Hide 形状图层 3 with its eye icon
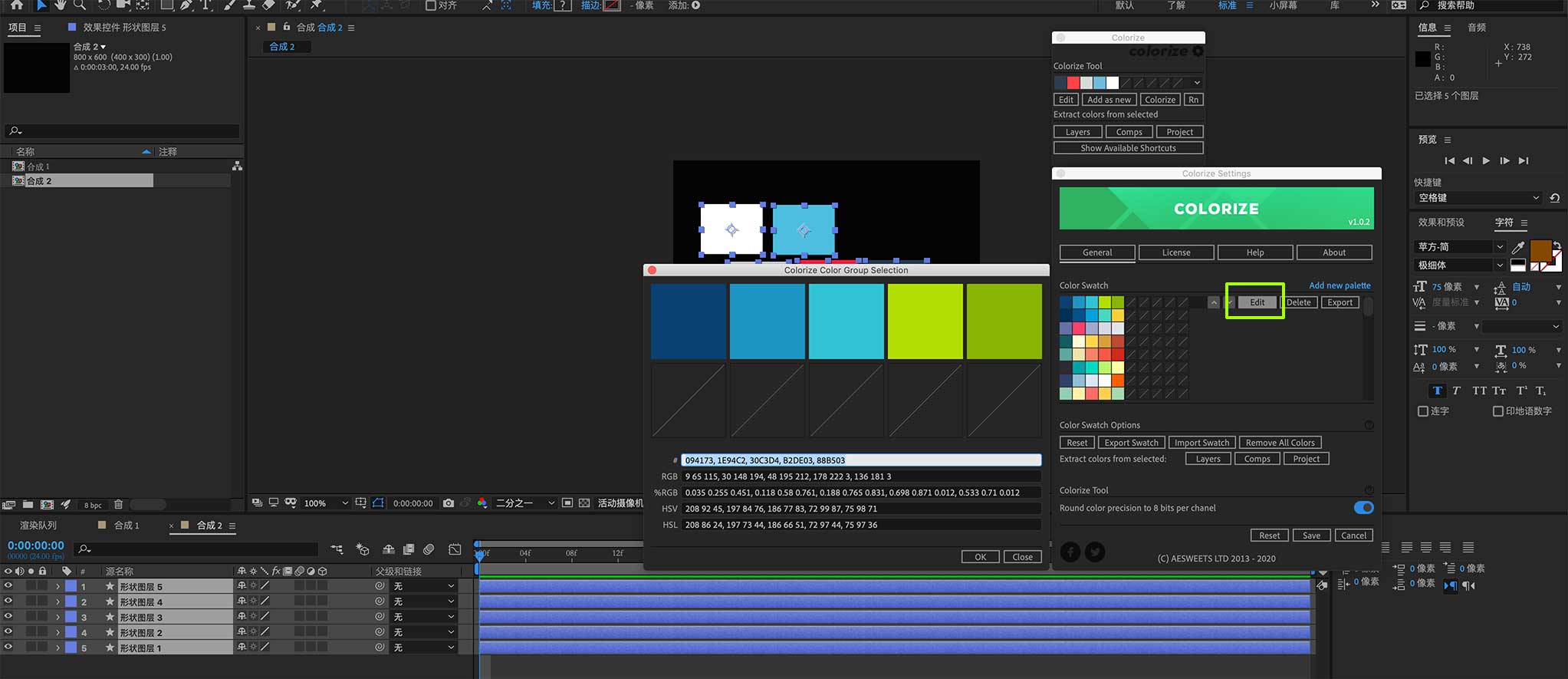Image resolution: width=1568 pixels, height=679 pixels. 8,617
